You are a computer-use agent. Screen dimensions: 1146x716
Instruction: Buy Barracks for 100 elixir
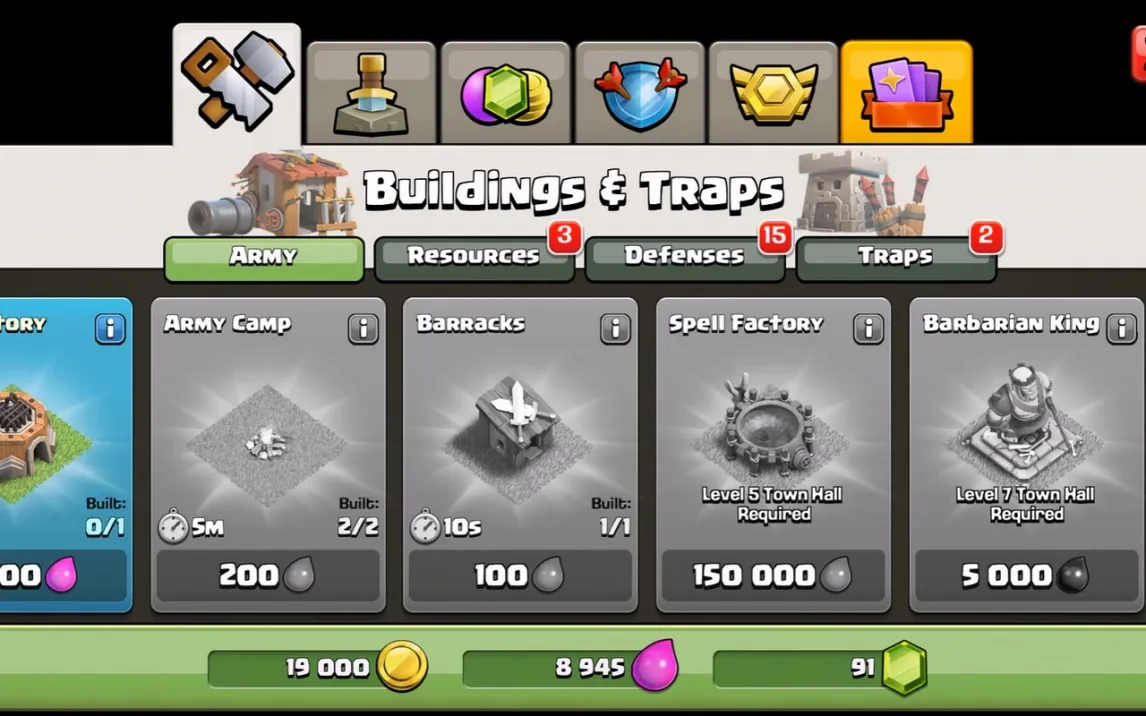(520, 576)
